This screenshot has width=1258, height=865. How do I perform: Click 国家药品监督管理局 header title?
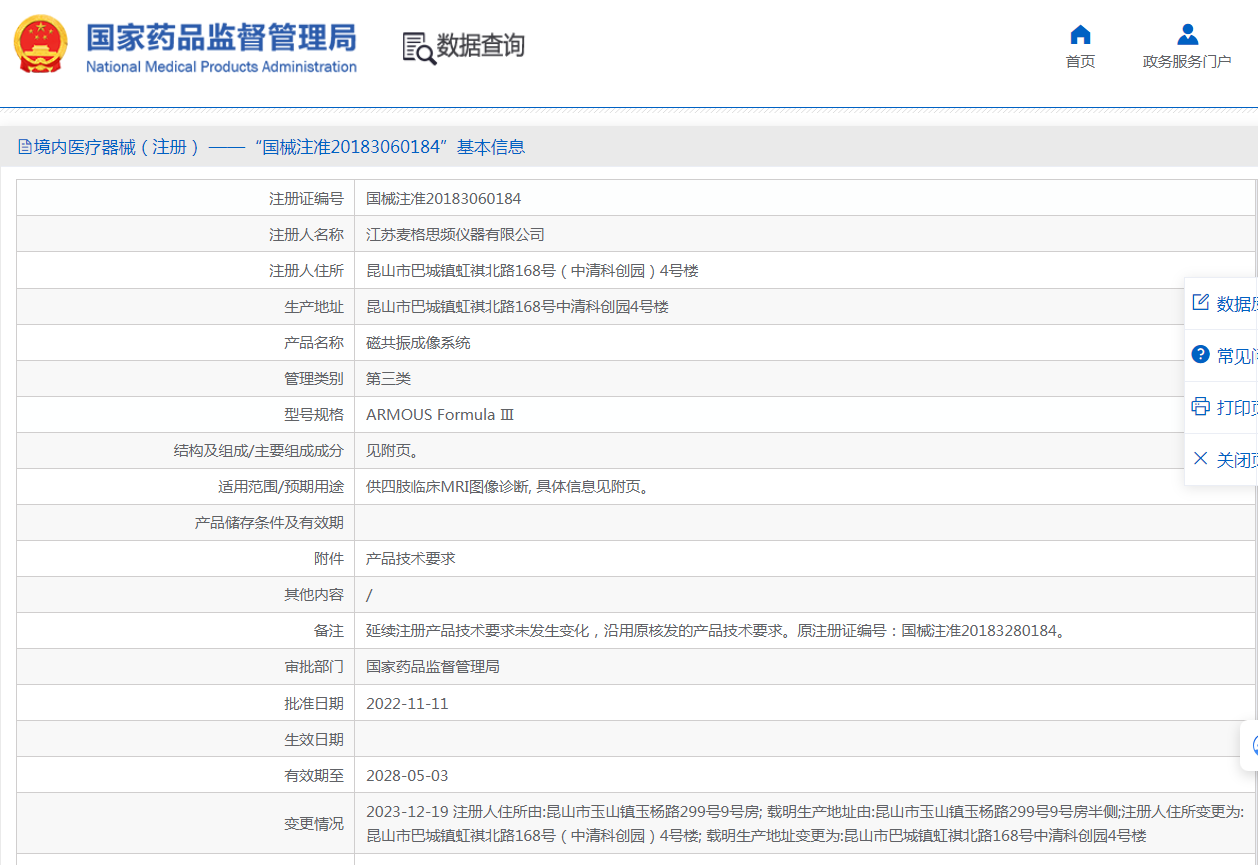click(221, 37)
